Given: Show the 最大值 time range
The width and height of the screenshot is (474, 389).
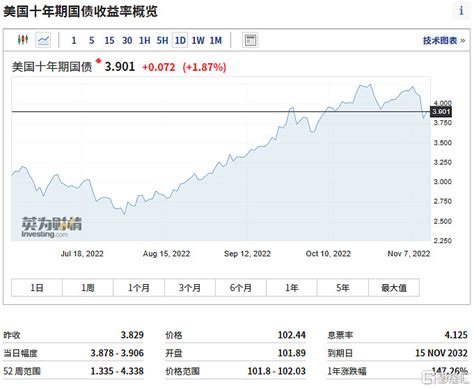Looking at the screenshot, I should [x=394, y=288].
